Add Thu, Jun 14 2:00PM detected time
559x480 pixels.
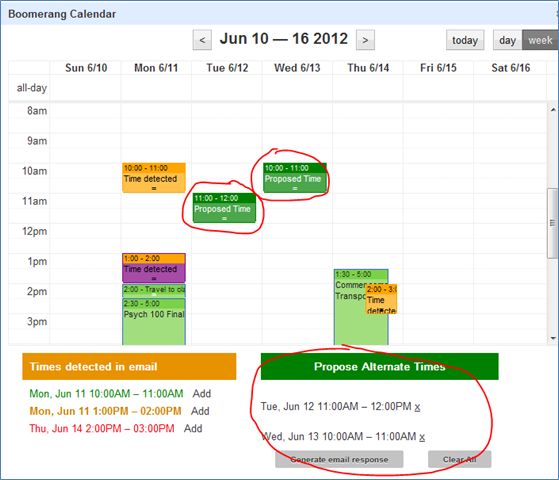point(193,429)
